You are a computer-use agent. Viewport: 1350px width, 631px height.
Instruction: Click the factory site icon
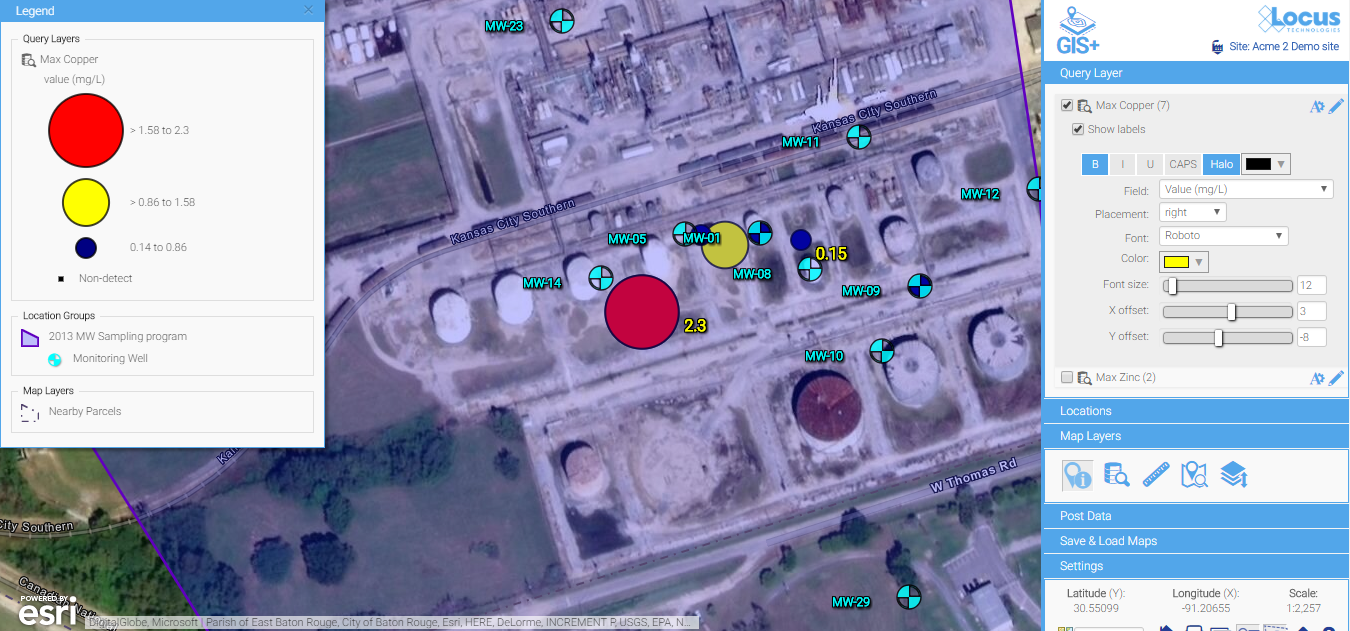(1216, 47)
